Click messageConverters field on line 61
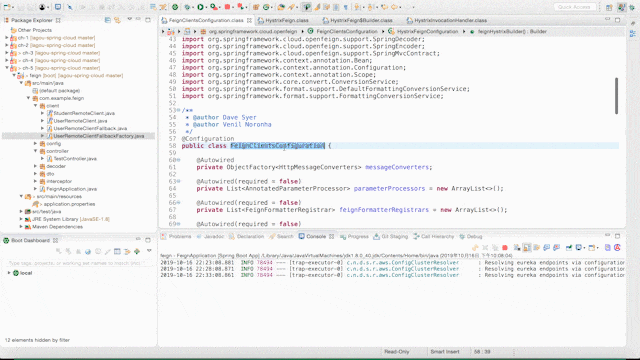 point(397,167)
